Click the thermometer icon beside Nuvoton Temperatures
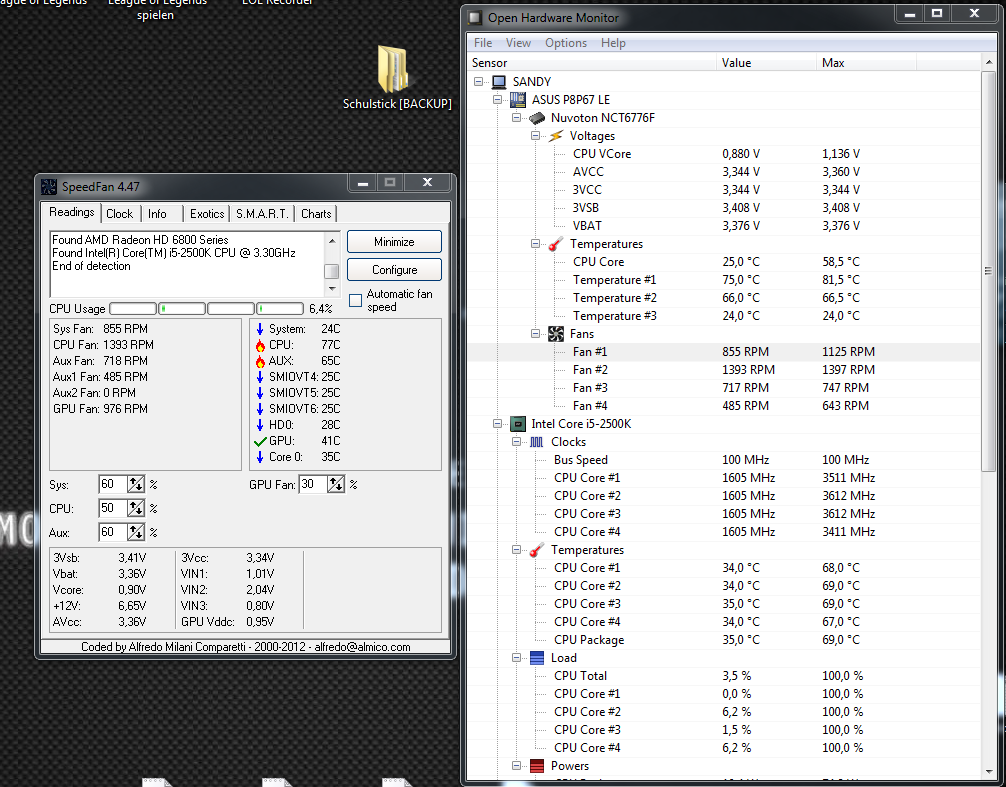This screenshot has height=787, width=1006. 556,244
